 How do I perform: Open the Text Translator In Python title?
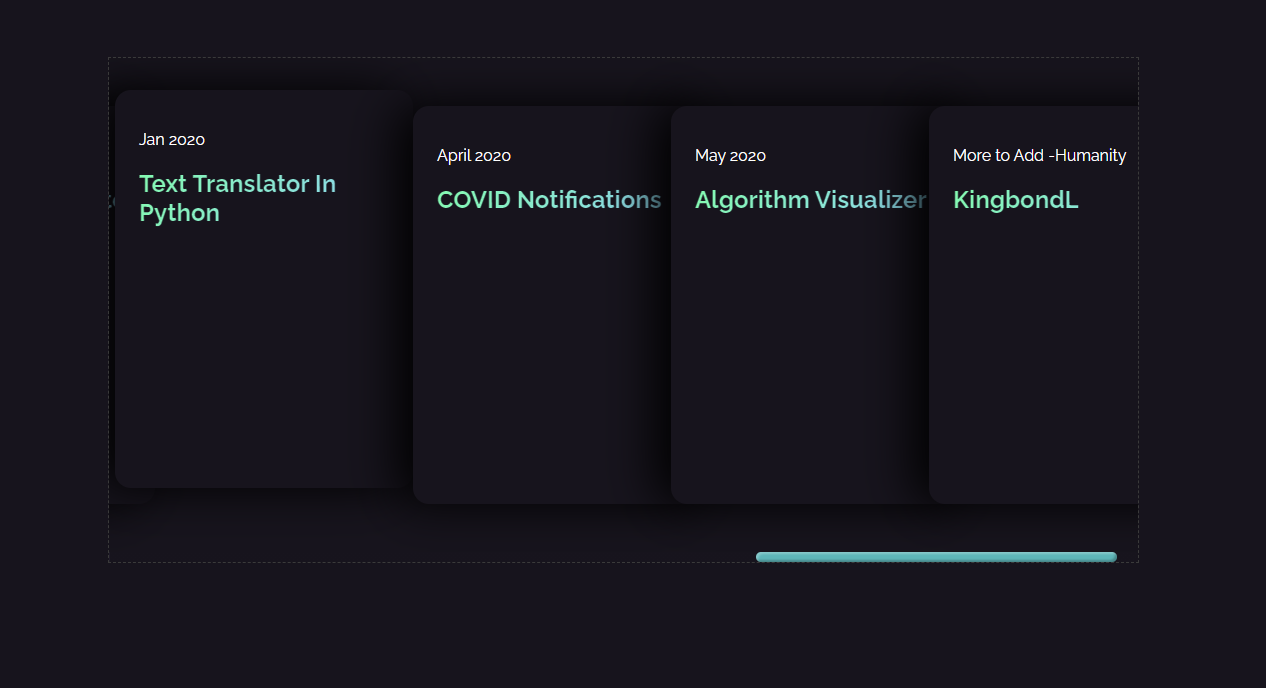point(237,198)
